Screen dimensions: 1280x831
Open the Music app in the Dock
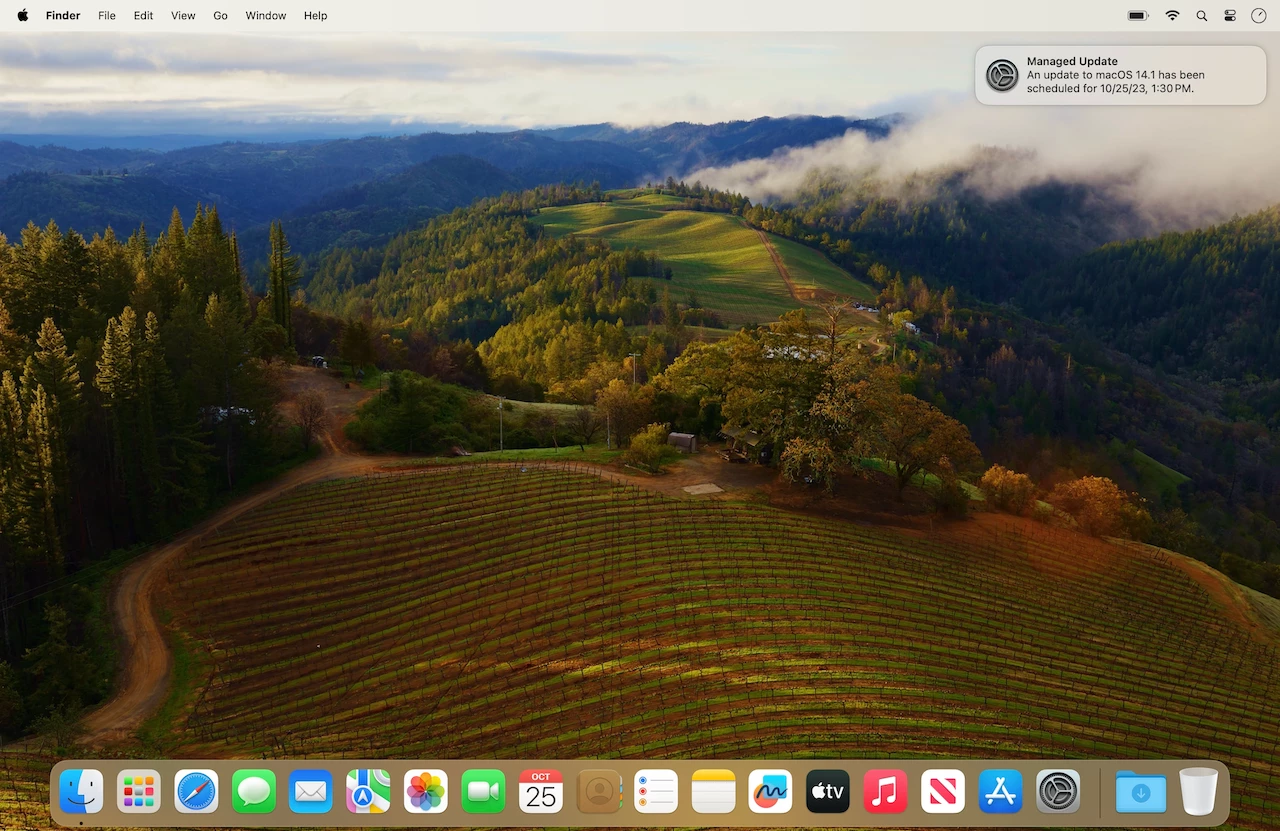click(x=885, y=791)
